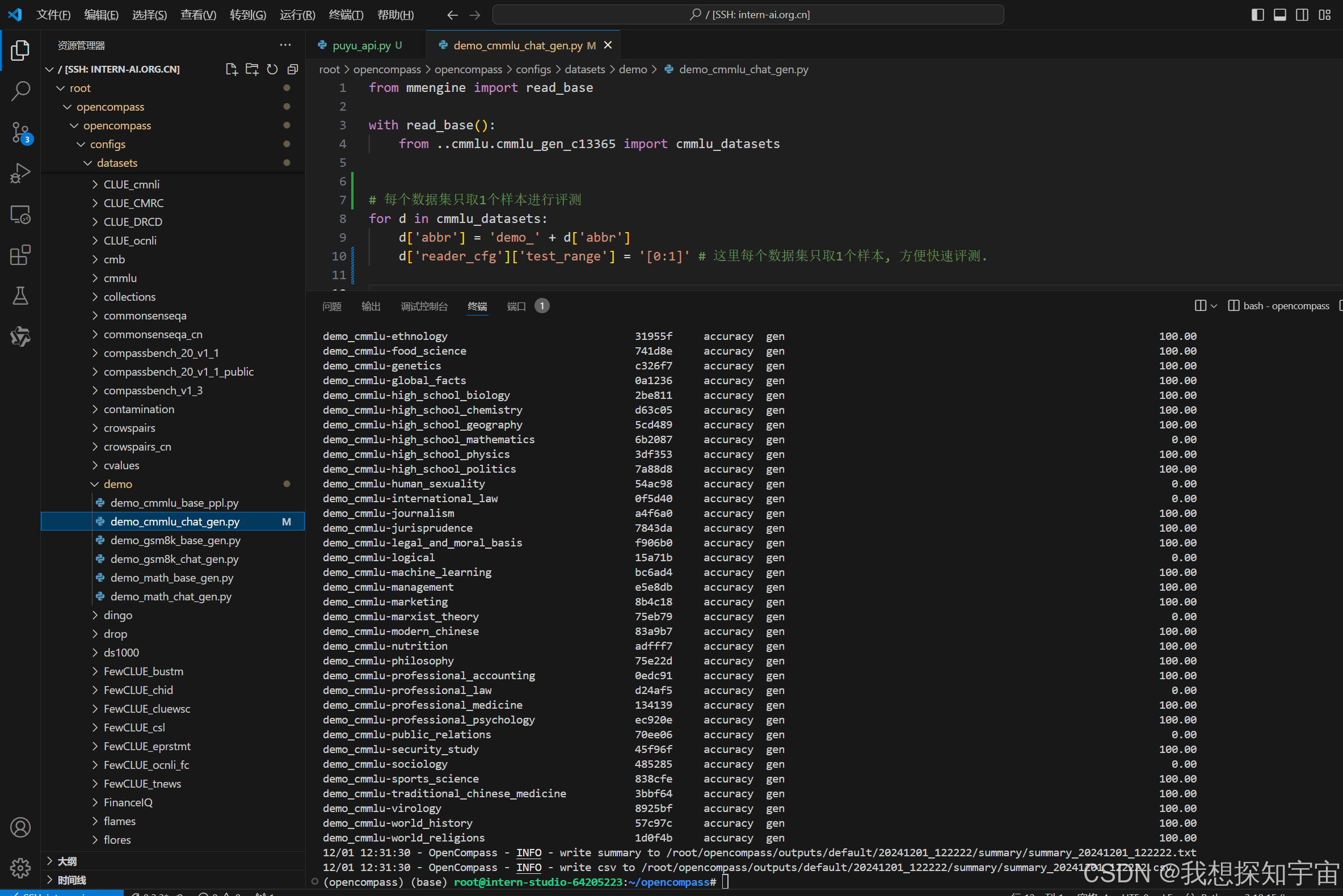Open the Search view in activity bar

coord(20,91)
